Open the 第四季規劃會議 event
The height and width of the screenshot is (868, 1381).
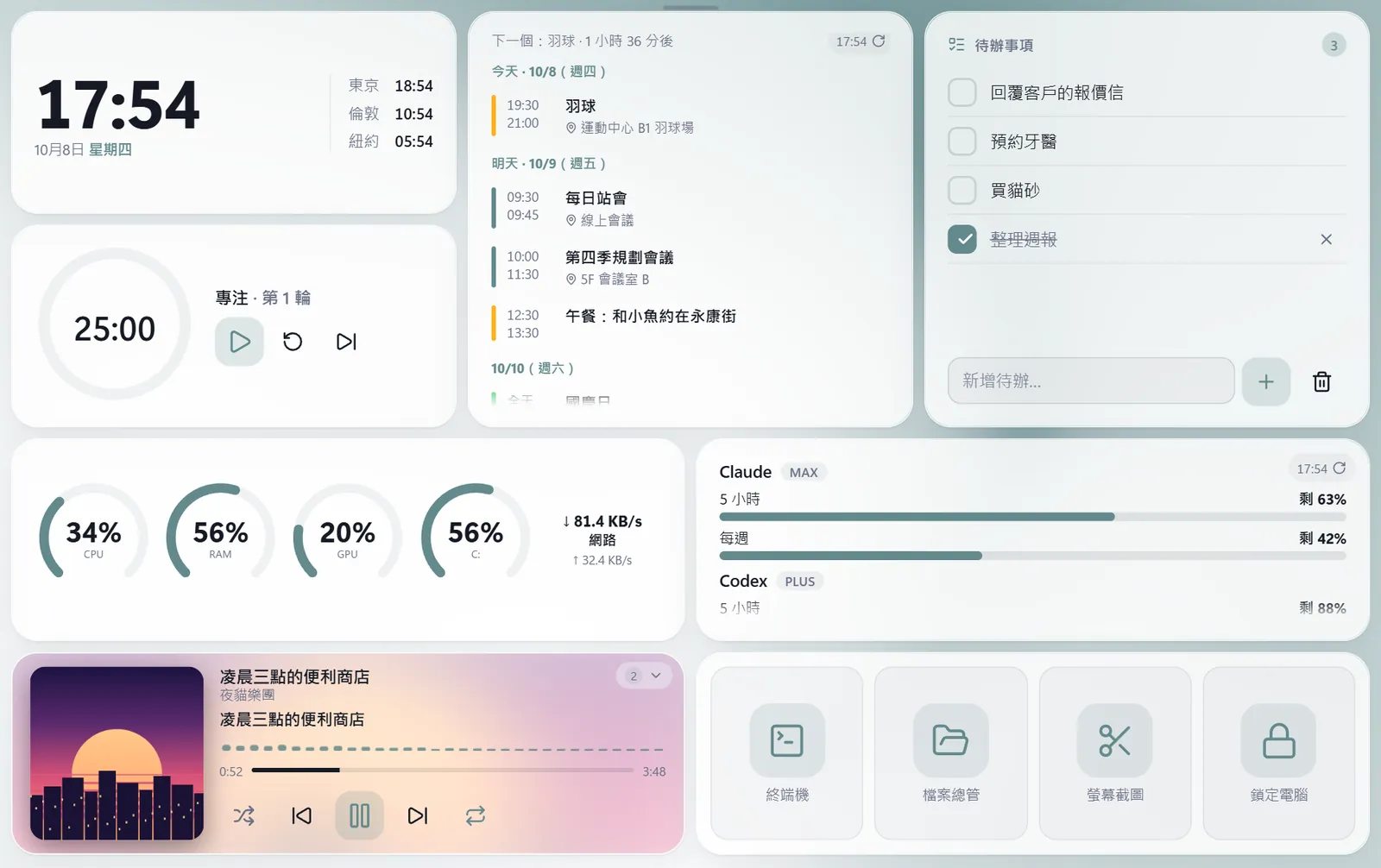tap(690, 267)
